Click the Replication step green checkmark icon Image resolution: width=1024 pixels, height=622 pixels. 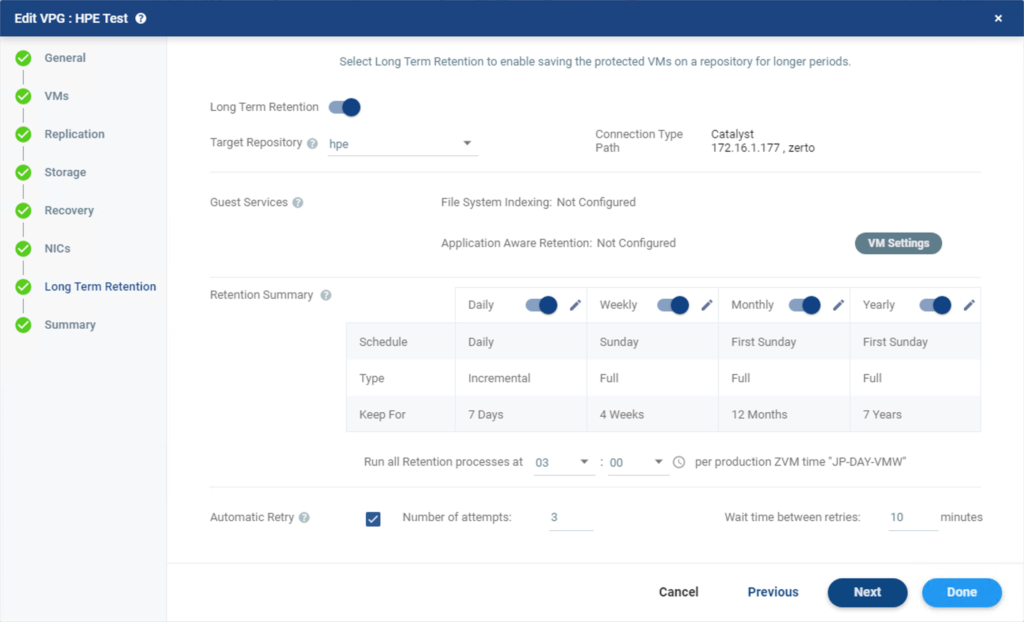[x=24, y=135]
